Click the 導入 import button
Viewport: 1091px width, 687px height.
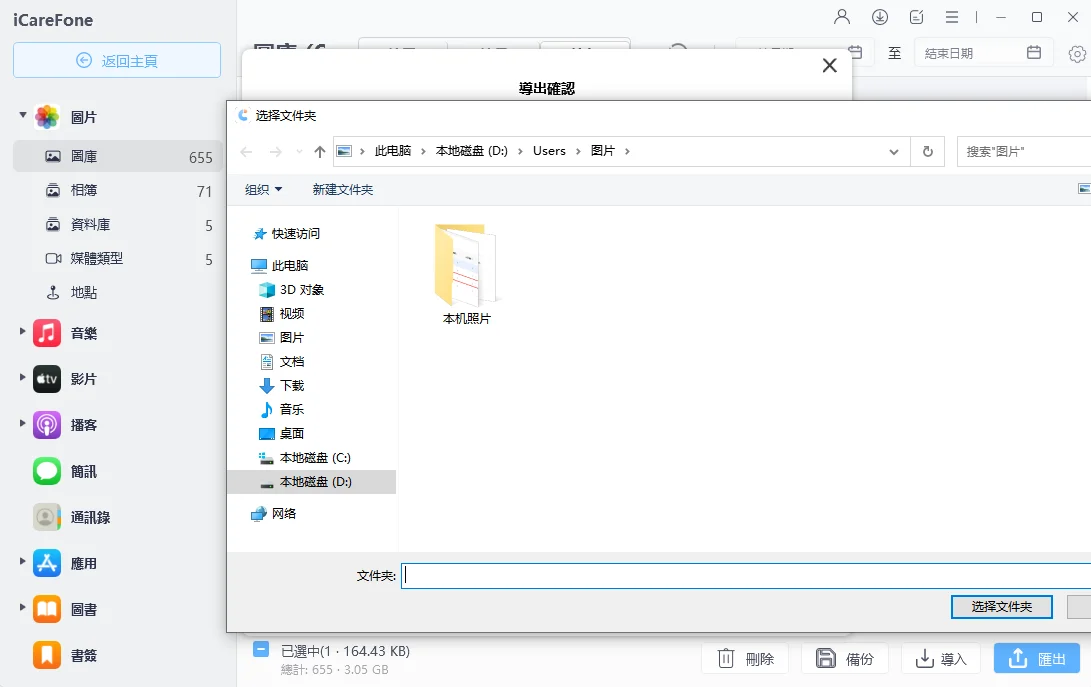coord(941,658)
